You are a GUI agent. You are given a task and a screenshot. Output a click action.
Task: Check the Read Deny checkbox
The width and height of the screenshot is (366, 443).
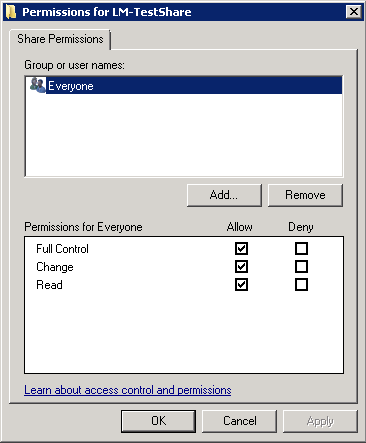pyautogui.click(x=301, y=285)
